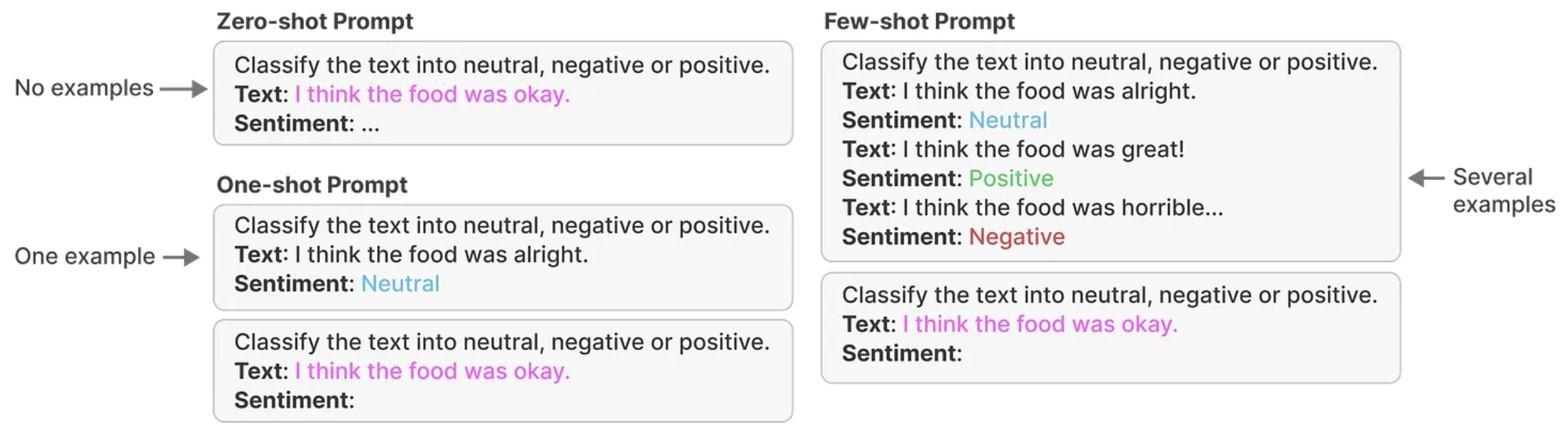
Task: Select the "One-shot Prompt" heading
Action: coord(312,185)
